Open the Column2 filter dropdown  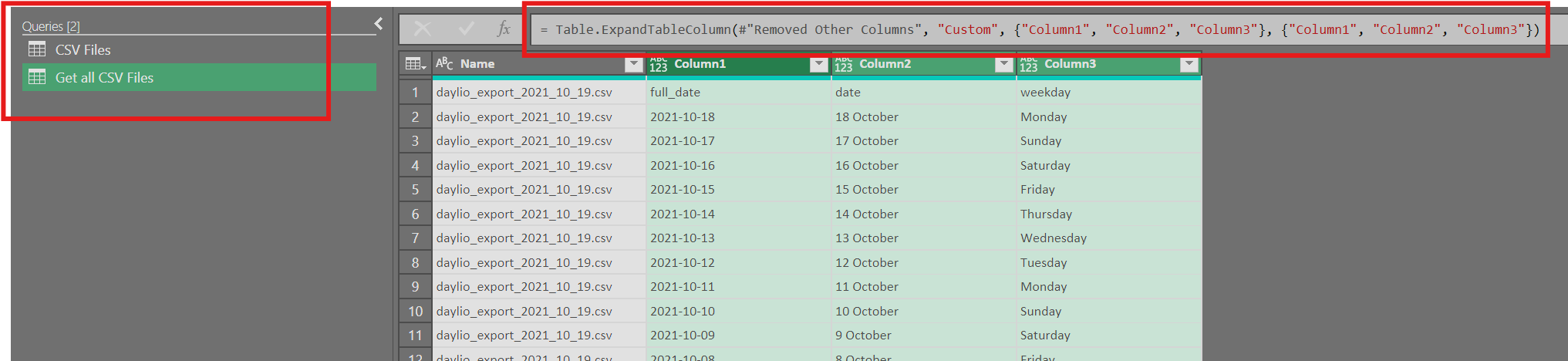click(x=1004, y=64)
